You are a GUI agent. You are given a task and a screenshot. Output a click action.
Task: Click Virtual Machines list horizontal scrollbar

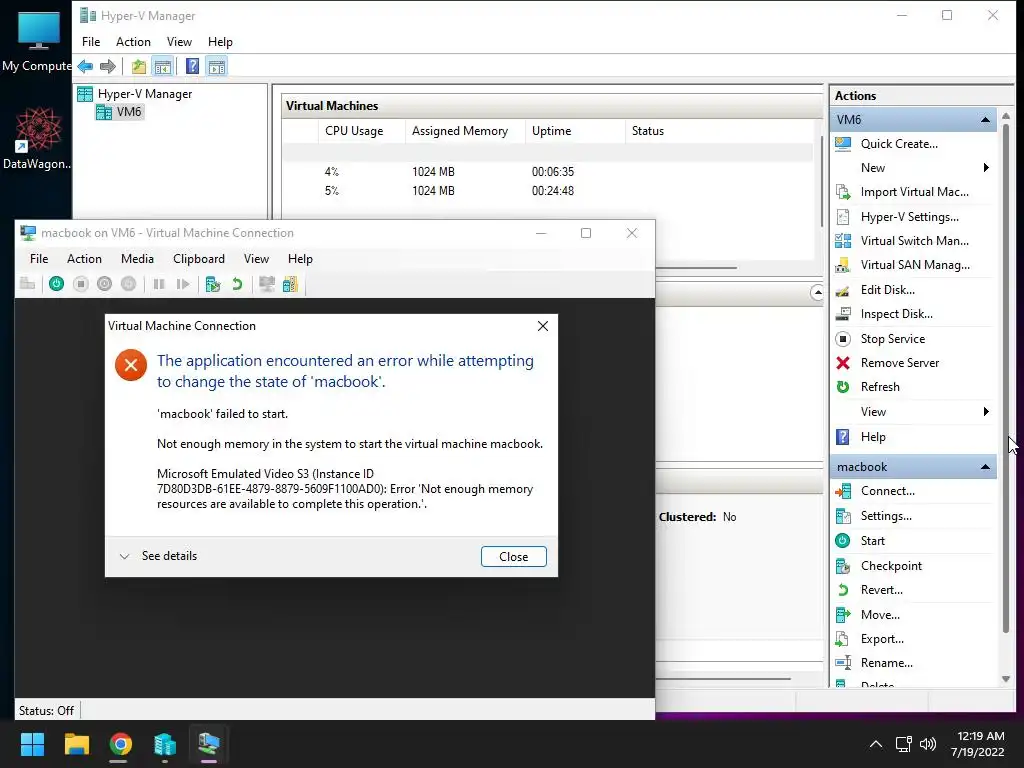coord(696,268)
